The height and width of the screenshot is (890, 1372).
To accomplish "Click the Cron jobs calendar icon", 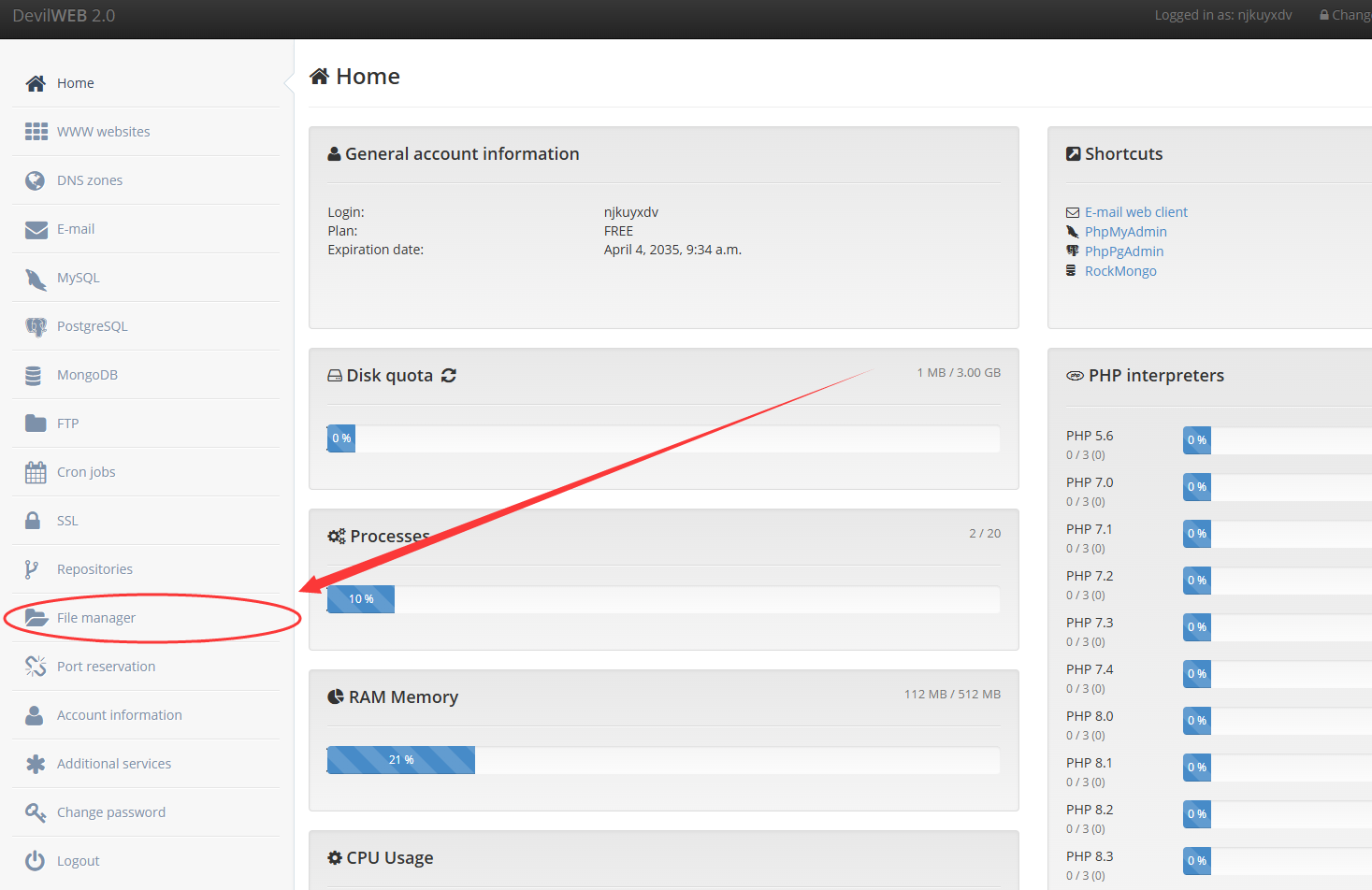I will 36,471.
